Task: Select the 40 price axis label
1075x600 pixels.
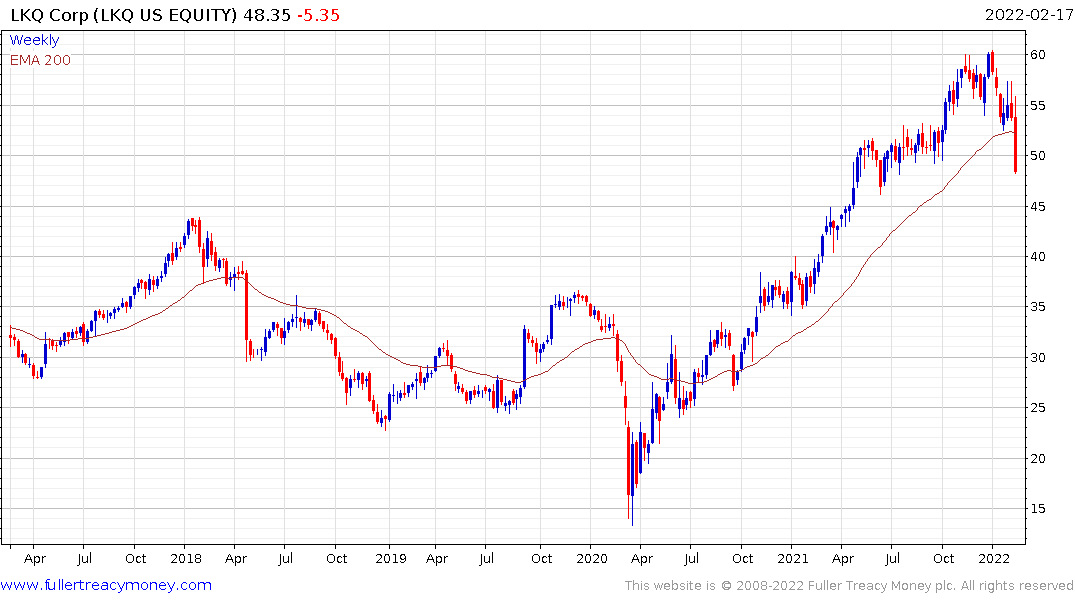Action: point(1038,256)
